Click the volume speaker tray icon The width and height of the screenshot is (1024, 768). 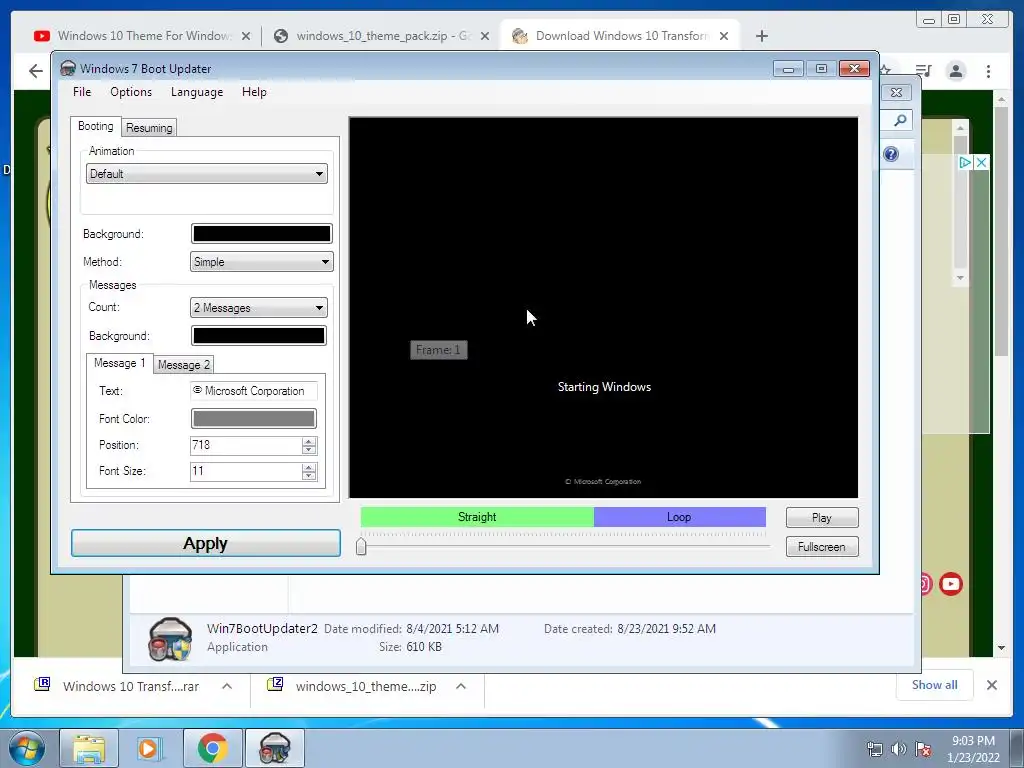pyautogui.click(x=899, y=749)
